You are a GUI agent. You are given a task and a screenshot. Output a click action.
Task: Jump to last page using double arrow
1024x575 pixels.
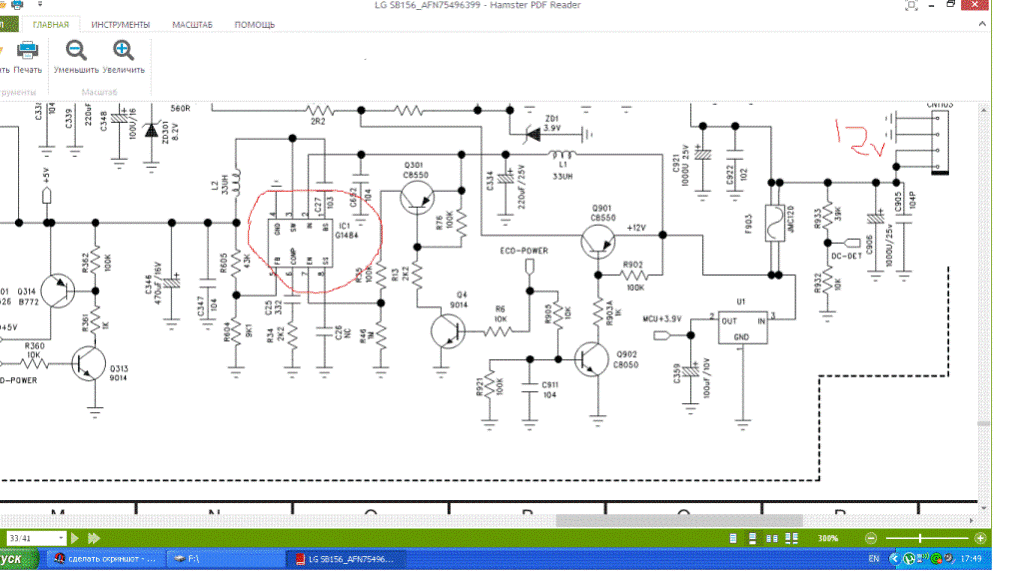pyautogui.click(x=94, y=538)
